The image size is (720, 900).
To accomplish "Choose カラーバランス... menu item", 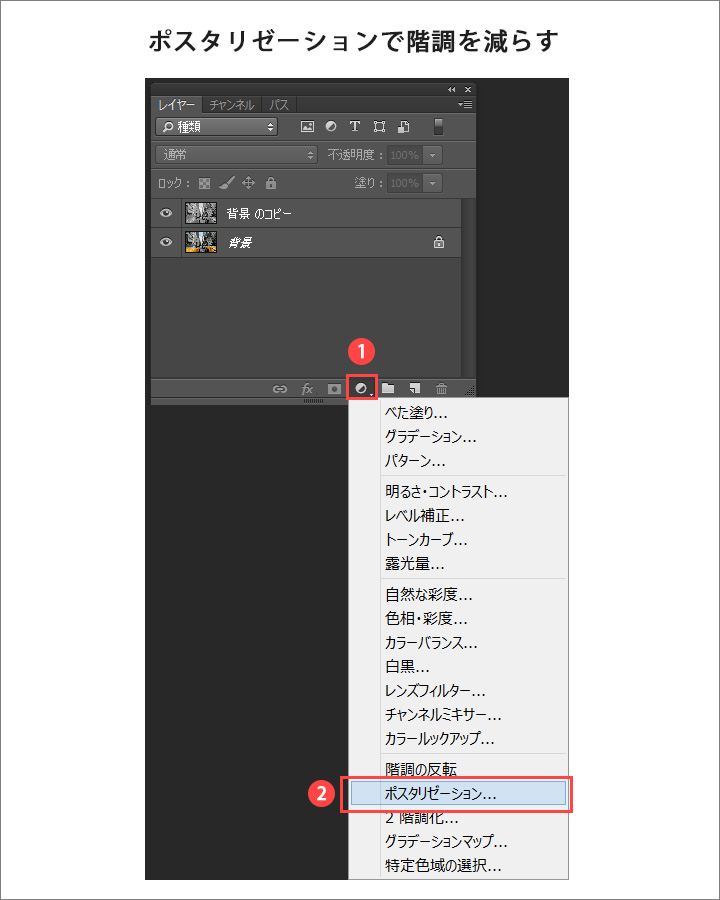I will tap(458, 643).
